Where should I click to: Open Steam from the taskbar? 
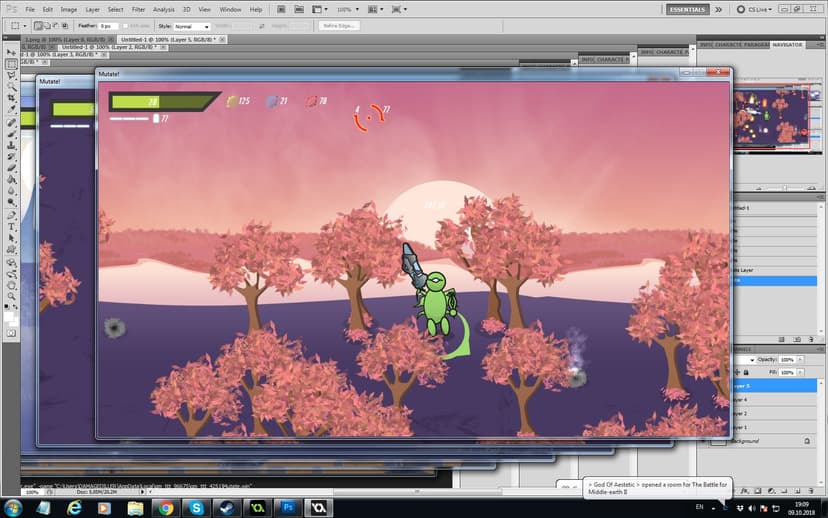click(x=227, y=508)
